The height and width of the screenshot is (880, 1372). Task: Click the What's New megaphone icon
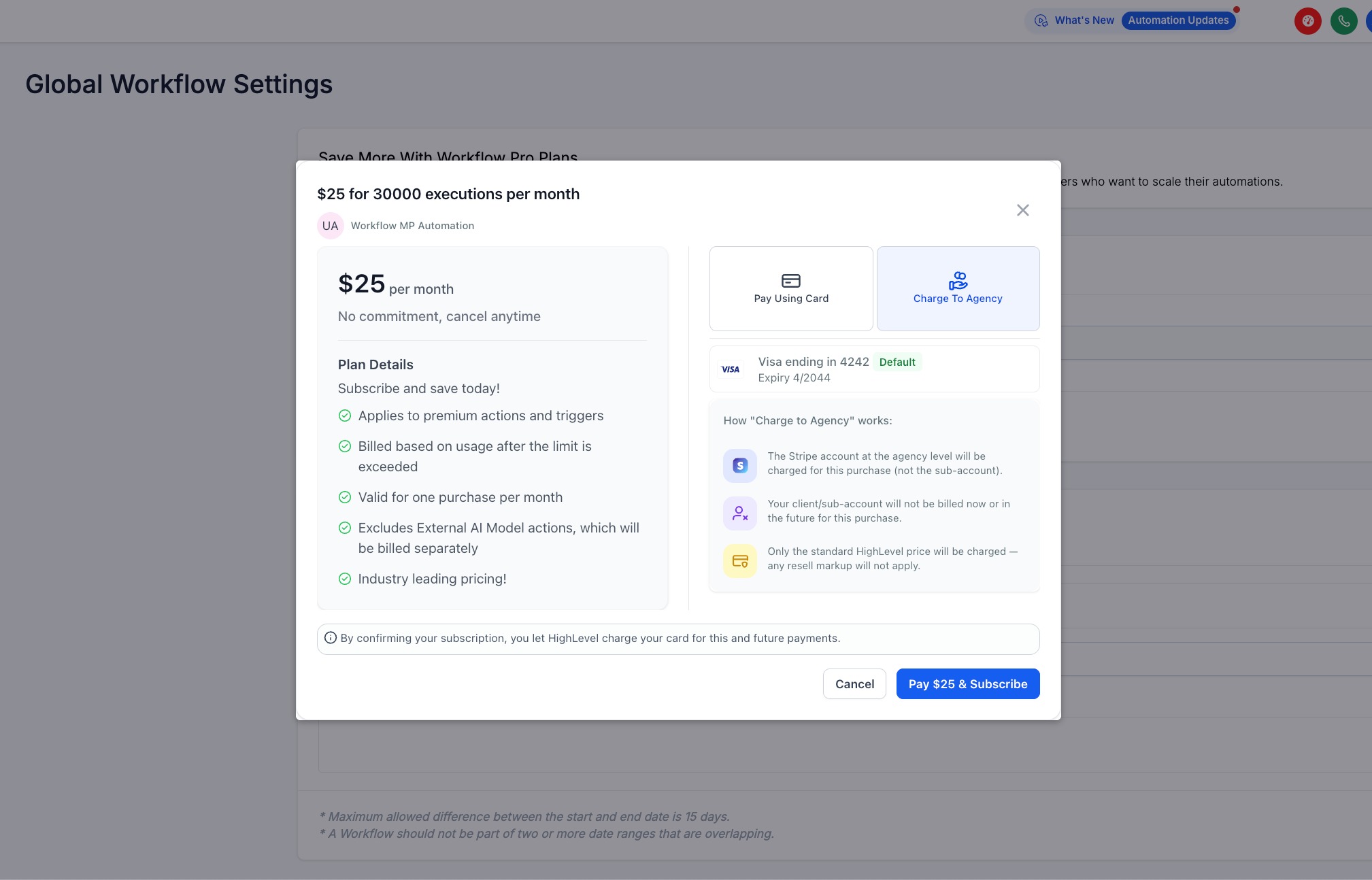pyautogui.click(x=1041, y=20)
